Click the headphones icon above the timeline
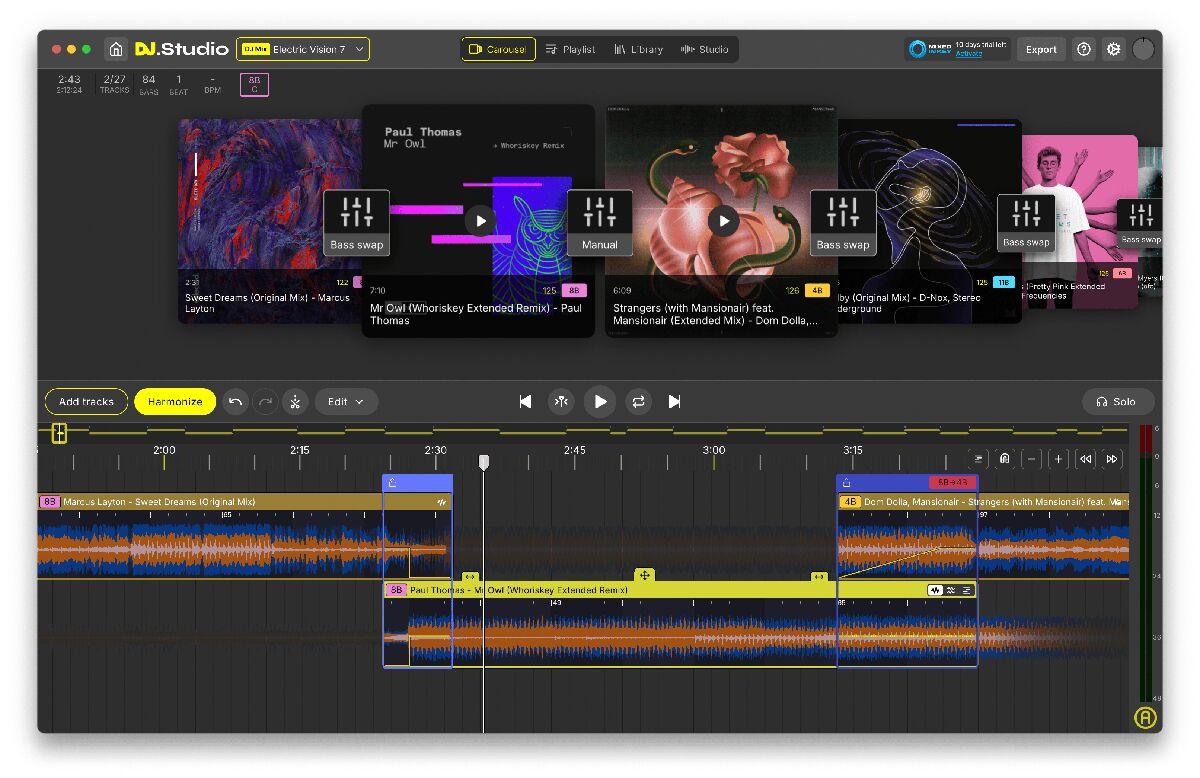This screenshot has height=778, width=1200. click(1005, 459)
